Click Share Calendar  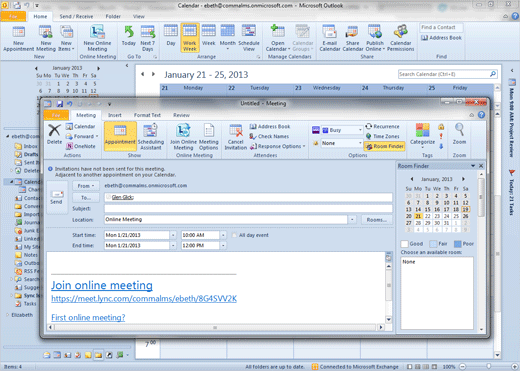pos(353,38)
